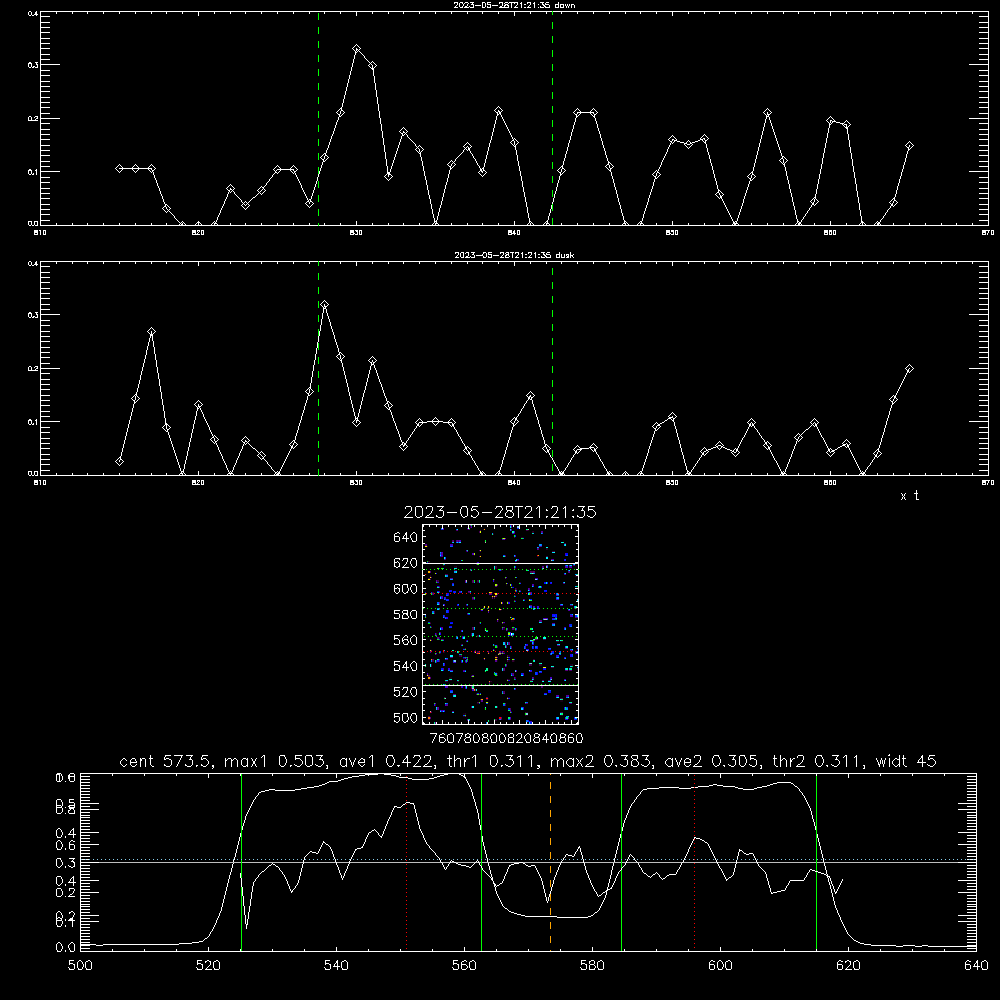Viewport: 1000px width, 1000px height.
Task: Select the highest diamond marker in the dawn plot
Action: click(x=357, y=48)
